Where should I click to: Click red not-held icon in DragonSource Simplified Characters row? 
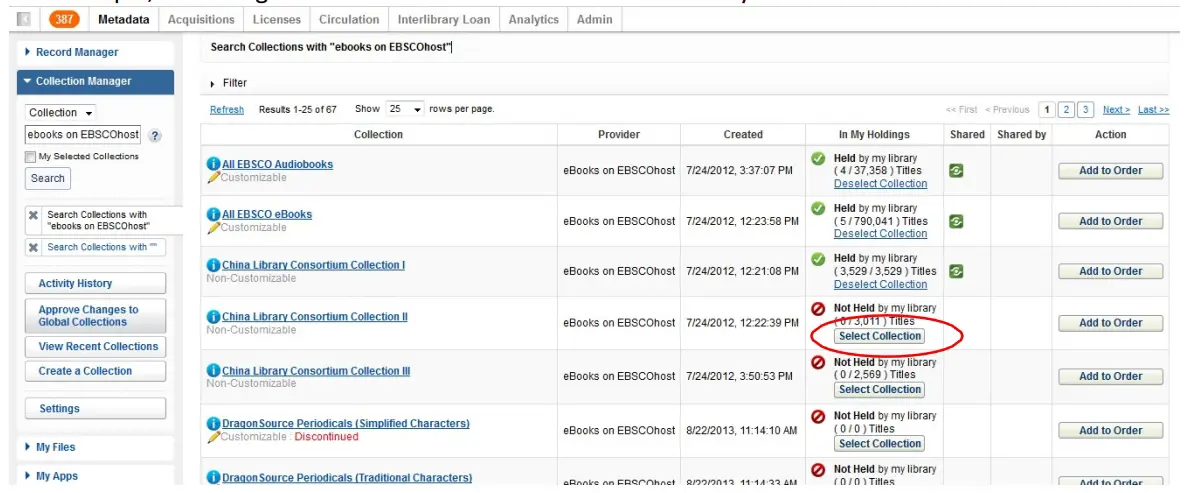point(818,416)
